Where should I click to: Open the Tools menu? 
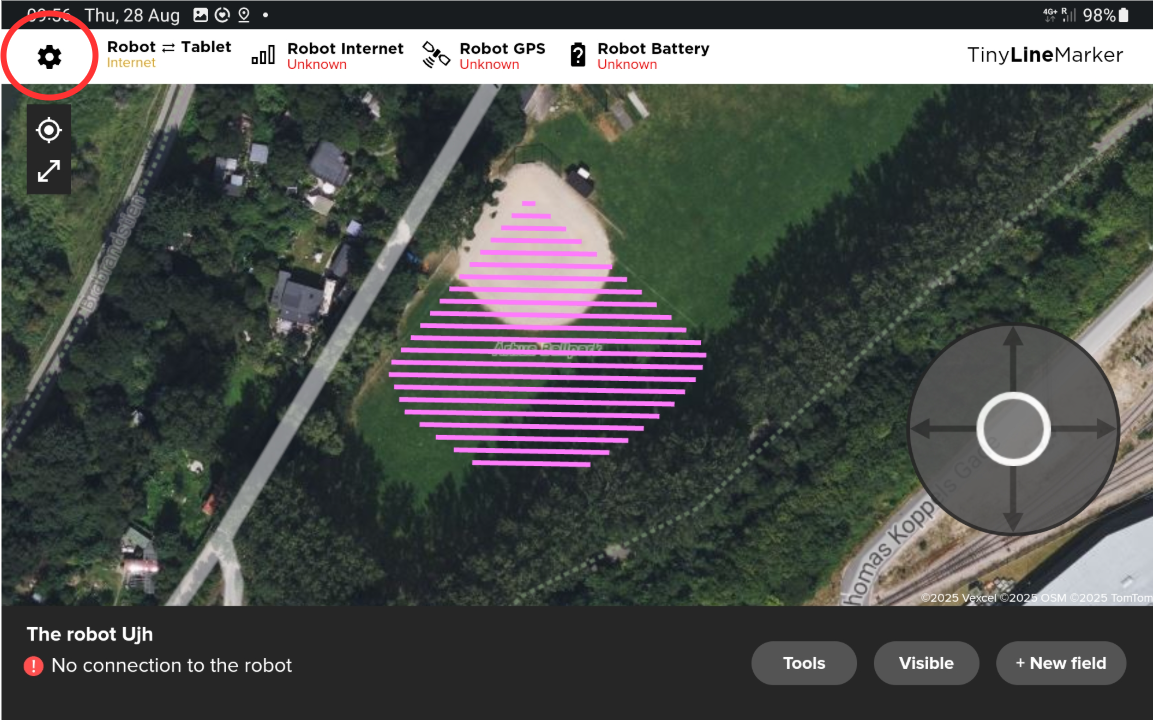pos(804,663)
